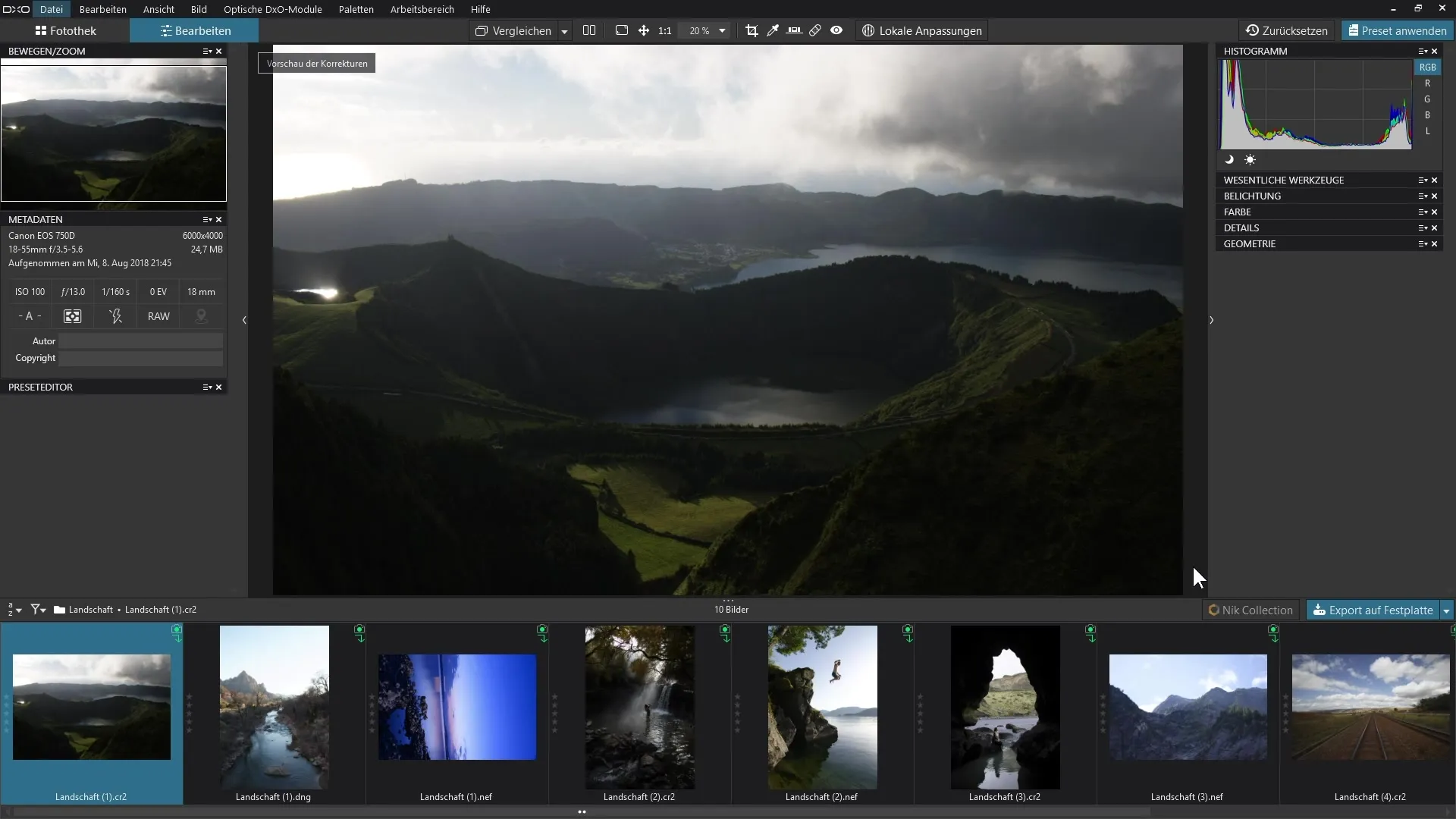Select the move/pan hand tool
This screenshot has width=1456, height=819.
(644, 30)
